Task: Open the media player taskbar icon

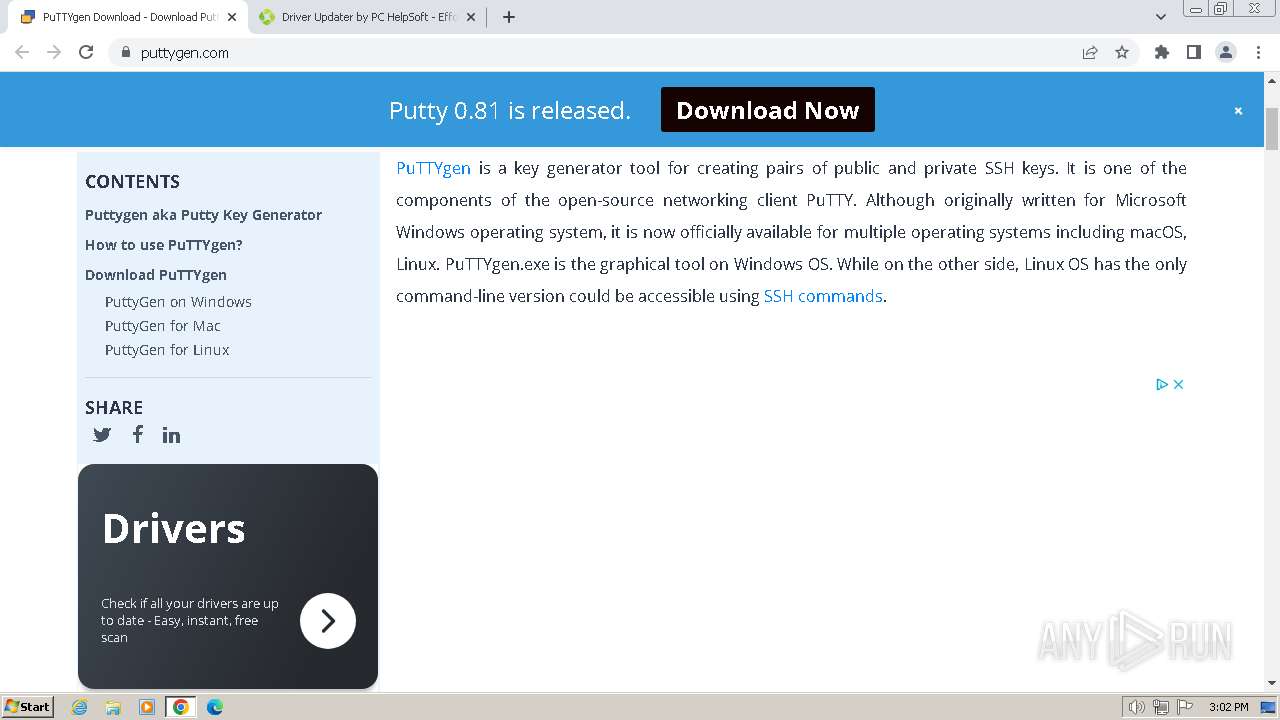Action: click(147, 707)
